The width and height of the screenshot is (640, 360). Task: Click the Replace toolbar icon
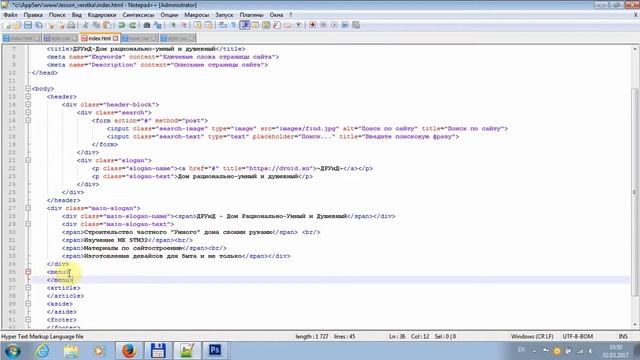[x=158, y=25]
